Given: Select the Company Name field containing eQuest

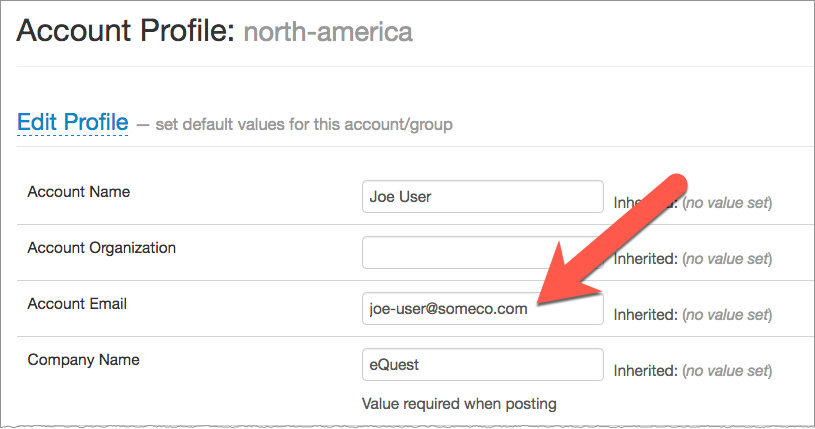Looking at the screenshot, I should point(483,365).
